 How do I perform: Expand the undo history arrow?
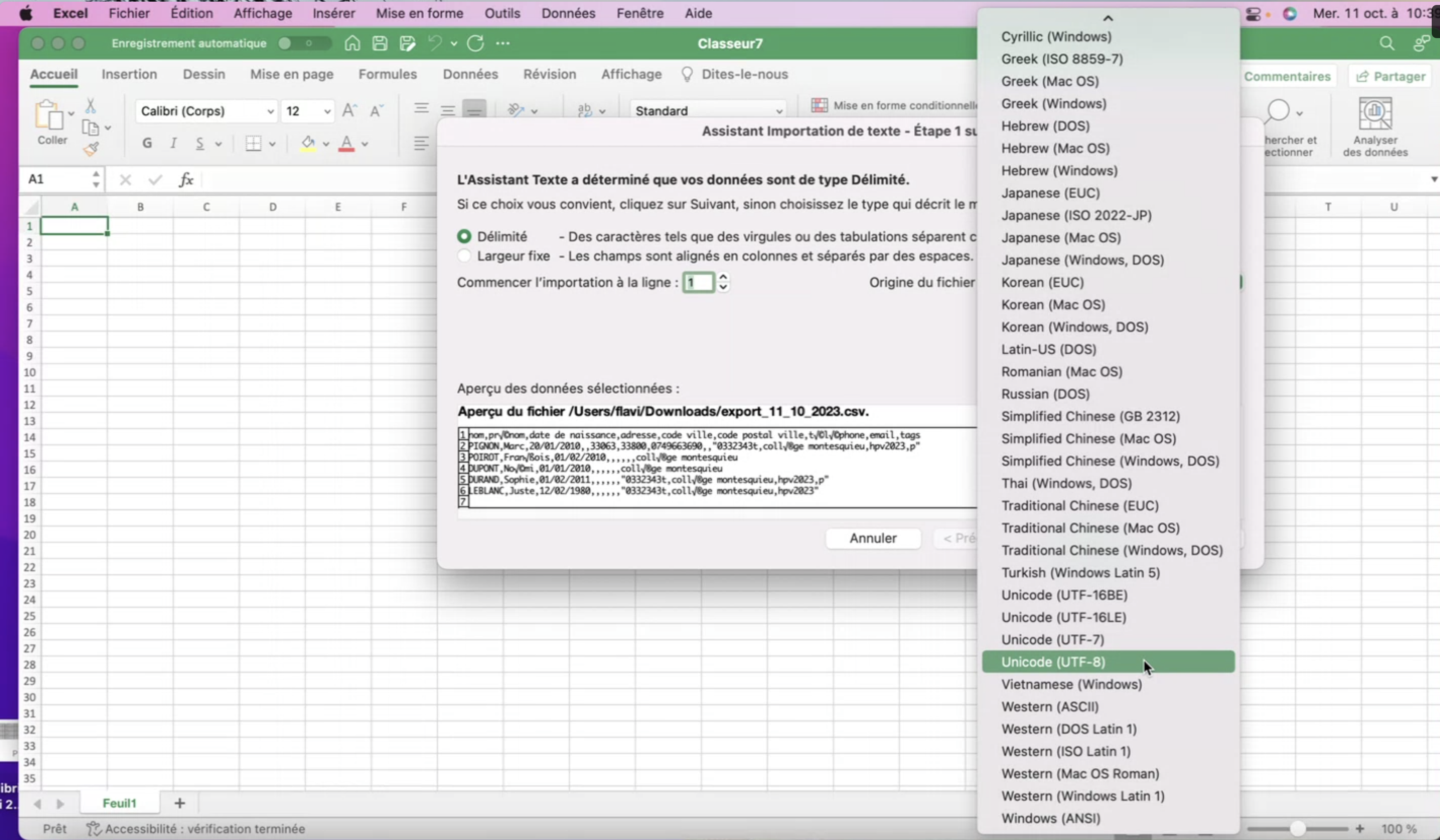(454, 43)
